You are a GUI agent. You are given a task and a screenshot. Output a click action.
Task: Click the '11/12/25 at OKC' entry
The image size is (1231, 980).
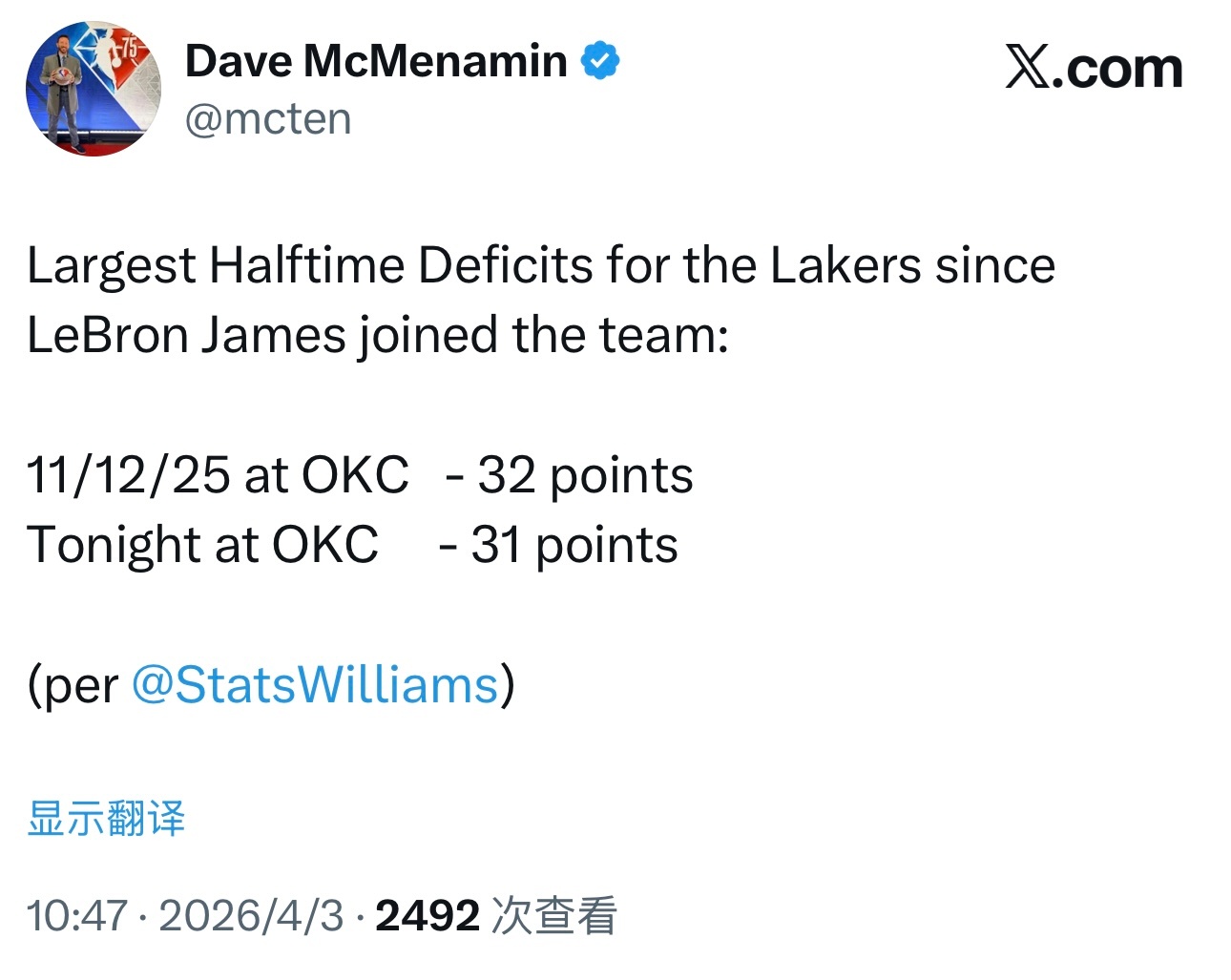(x=218, y=474)
